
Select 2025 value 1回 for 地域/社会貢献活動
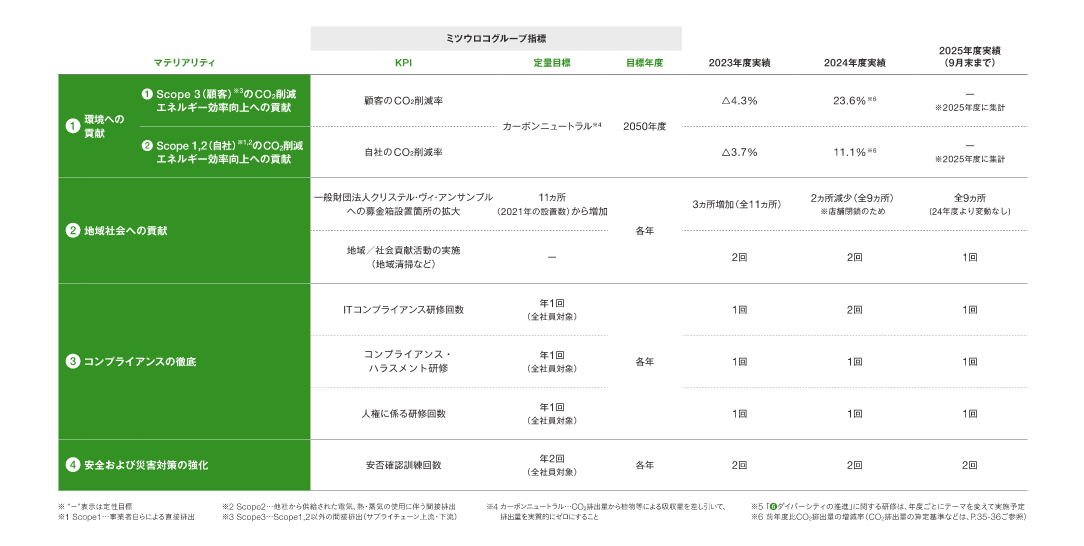click(x=969, y=257)
